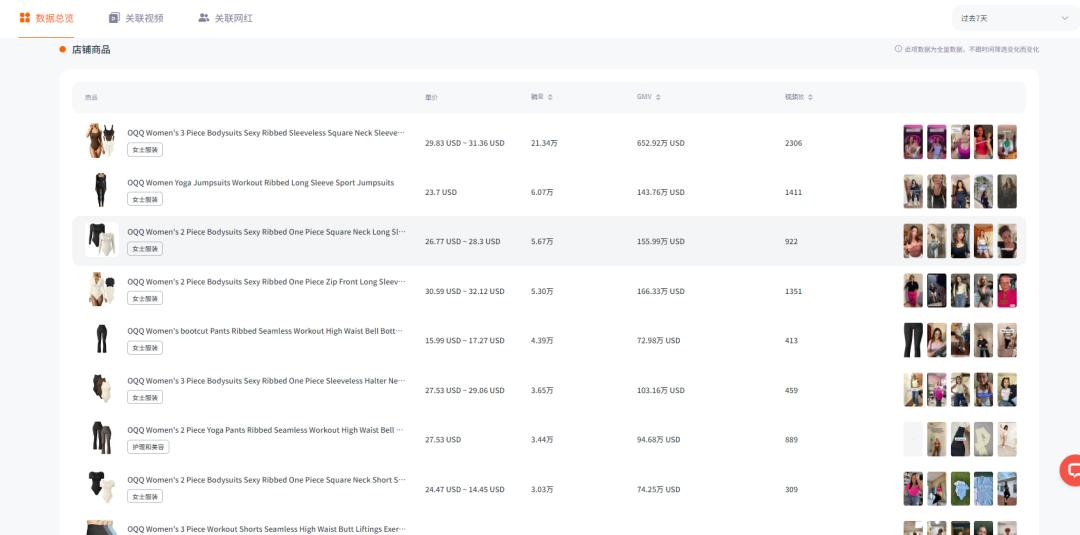
Task: Play the black pants video thumbnail in bootcut row
Action: pyautogui.click(x=913, y=340)
